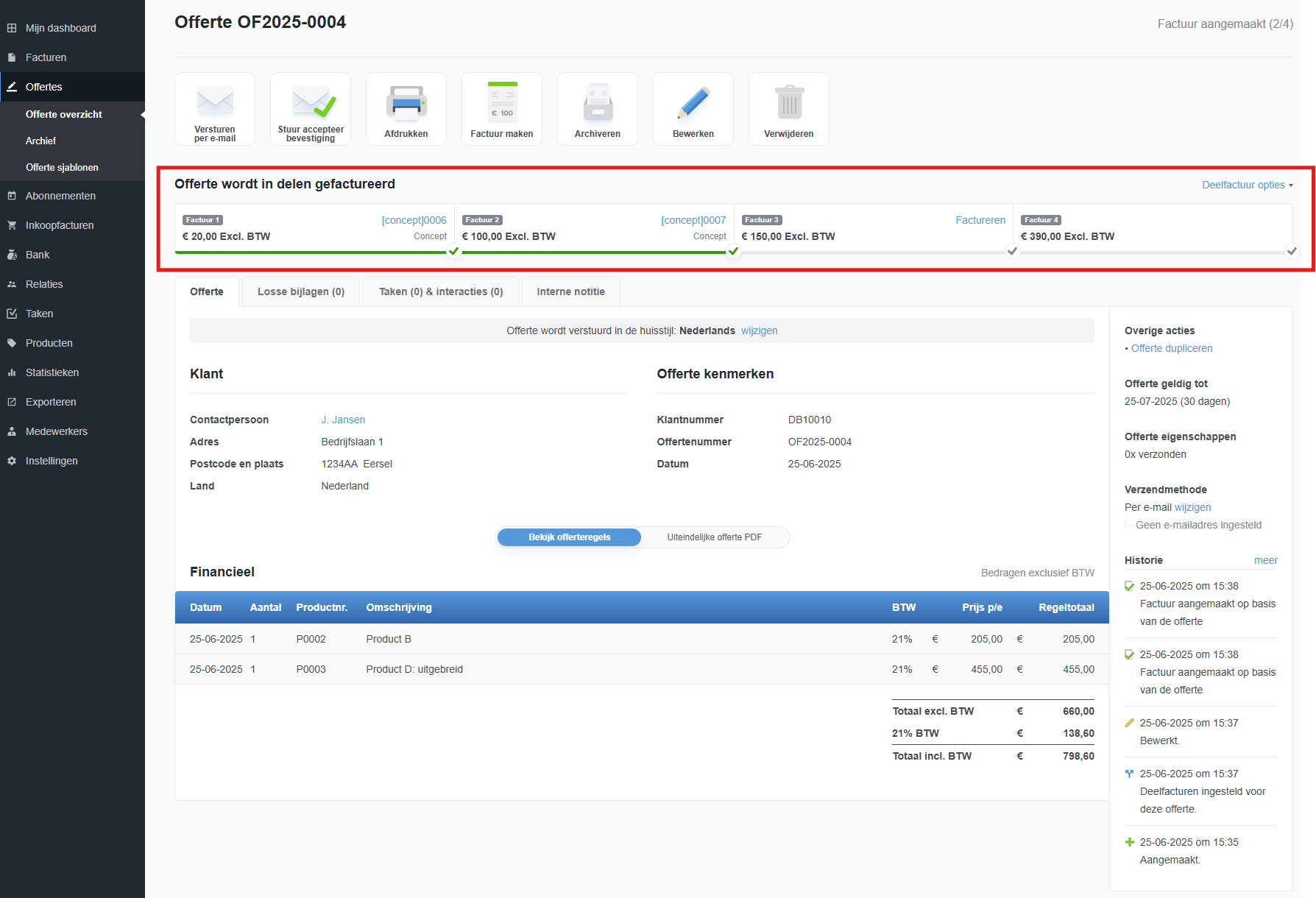
Task: Open contact J. Jansen
Action: pyautogui.click(x=343, y=420)
